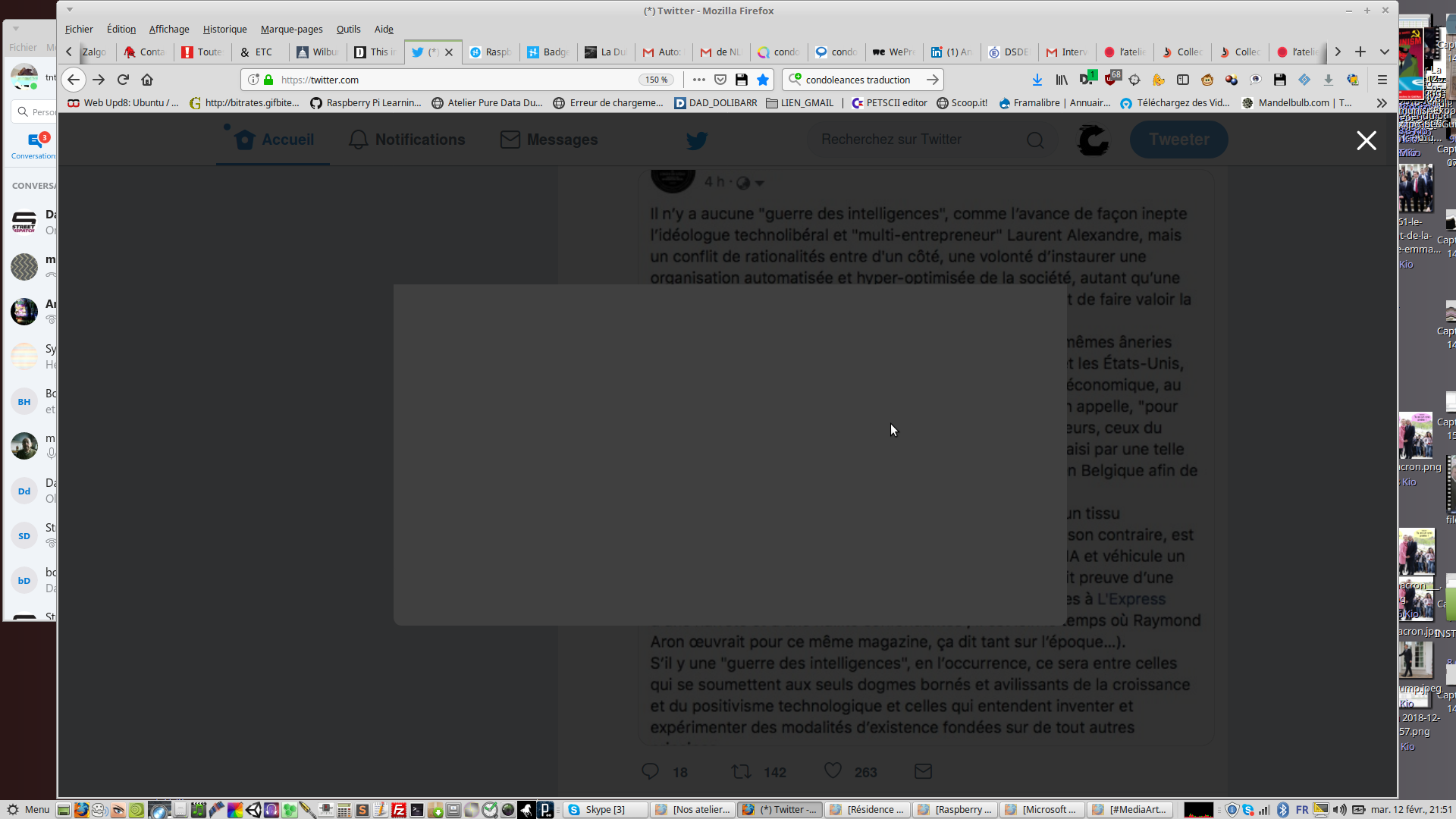Click the 150% zoom level indicator
The height and width of the screenshot is (819, 1456).
[x=656, y=80]
